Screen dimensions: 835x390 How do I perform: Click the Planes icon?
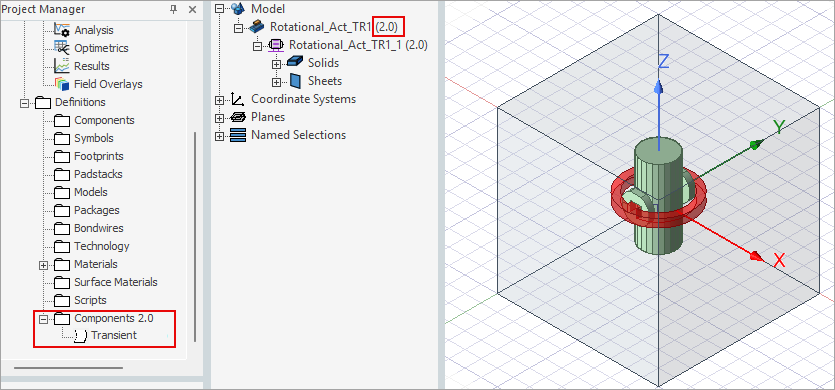(238, 117)
